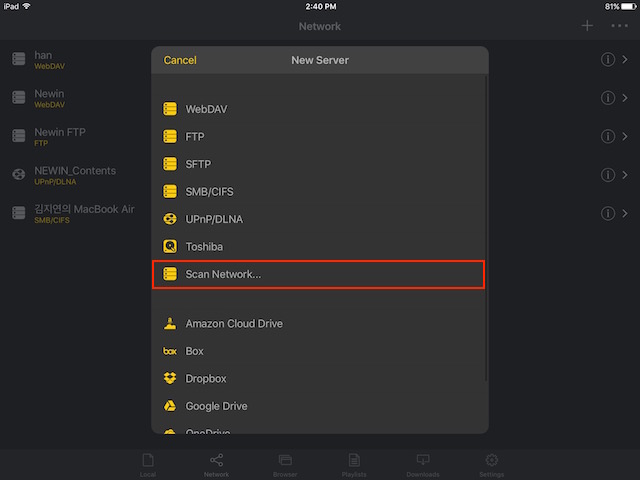Switch to the Downloads tab
This screenshot has width=640, height=480.
coord(423,465)
